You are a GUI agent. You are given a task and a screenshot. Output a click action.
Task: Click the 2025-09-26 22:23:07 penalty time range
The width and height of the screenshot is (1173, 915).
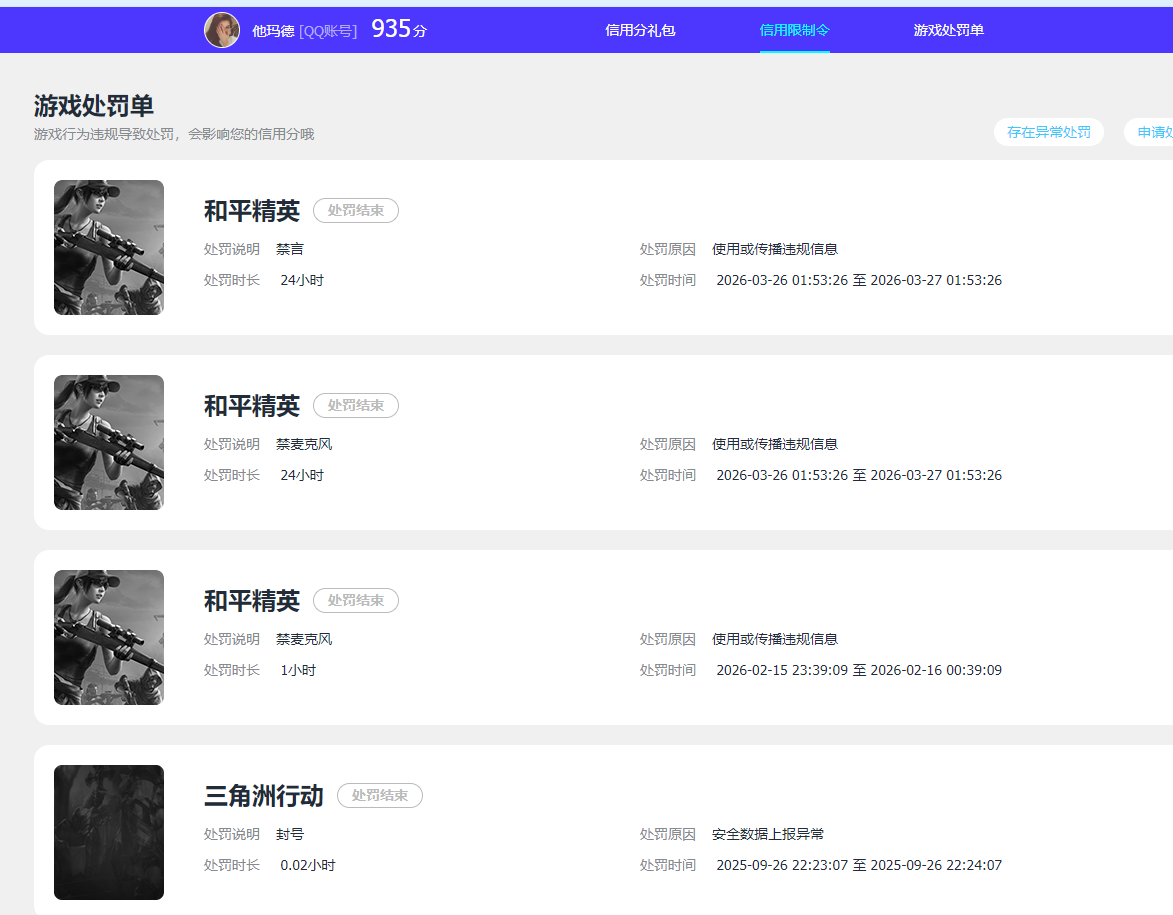pos(859,865)
